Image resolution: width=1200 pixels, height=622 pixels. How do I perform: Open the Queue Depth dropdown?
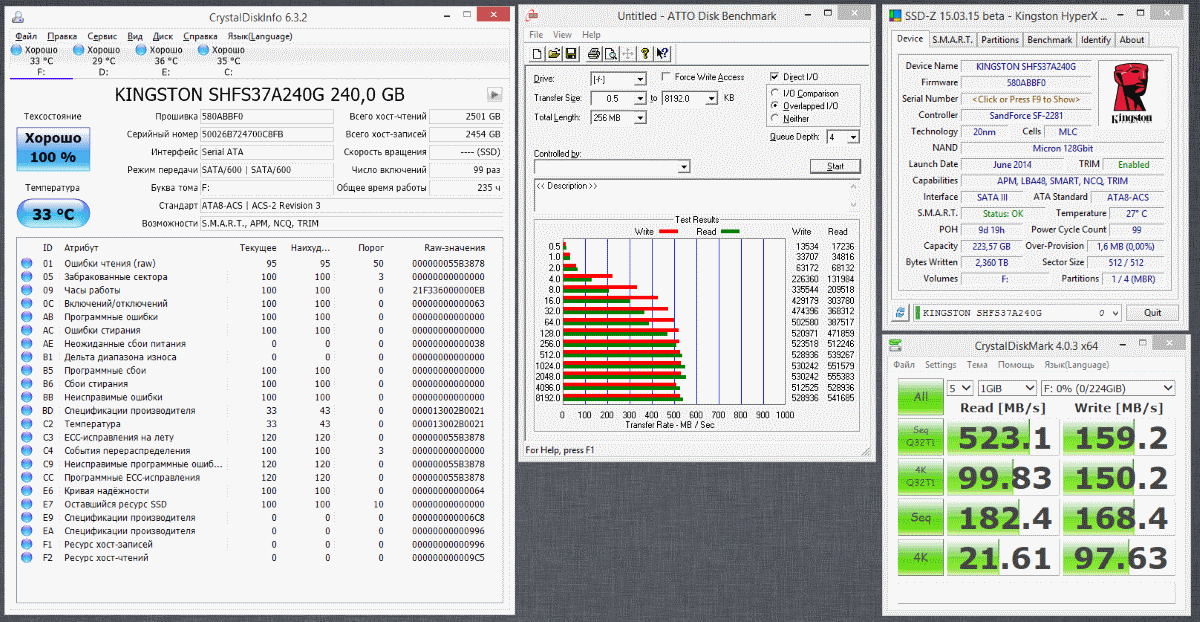click(854, 137)
